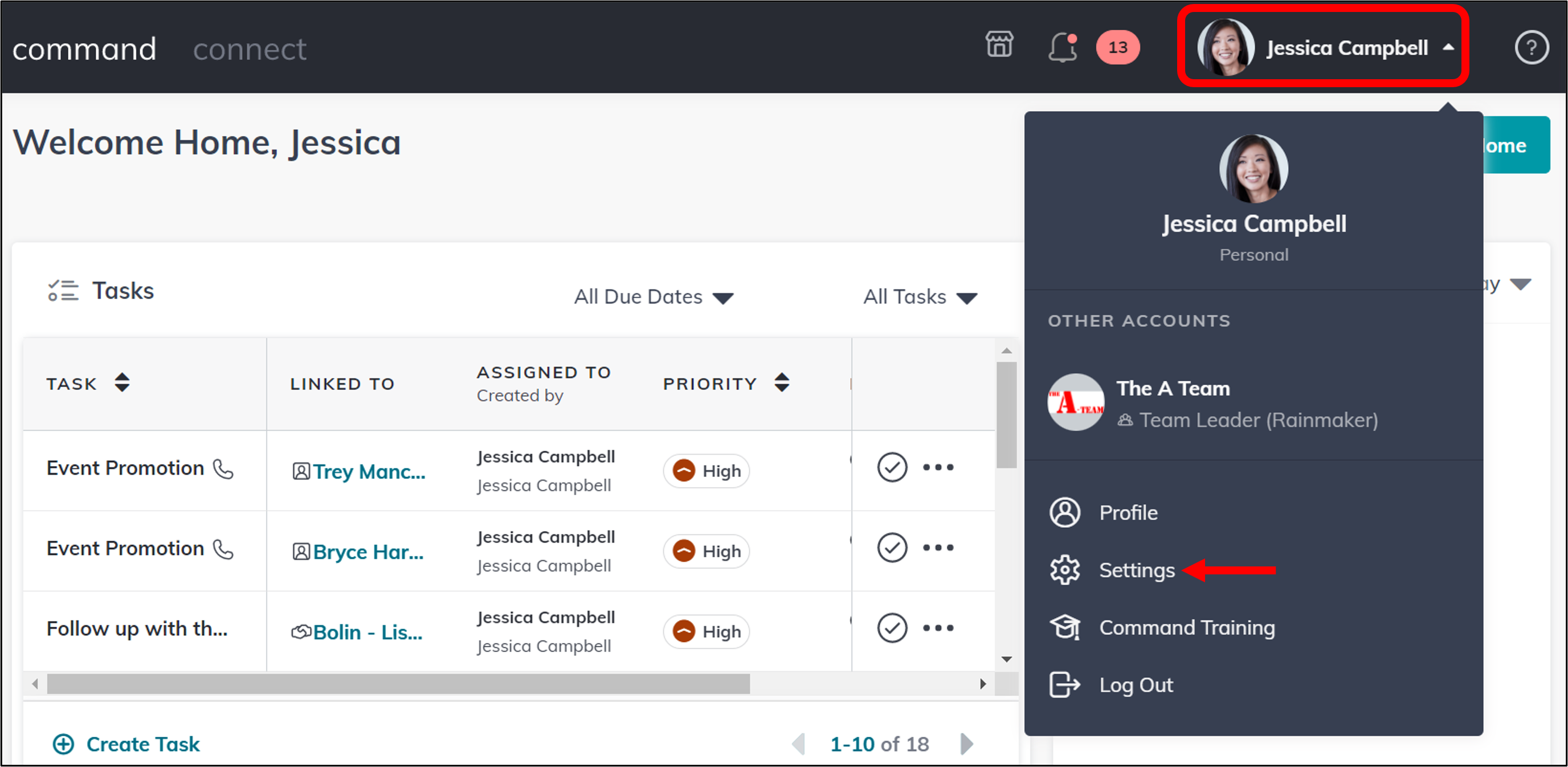This screenshot has height=767, width=1568.
Task: Sort by the TASK column arrows
Action: click(122, 382)
